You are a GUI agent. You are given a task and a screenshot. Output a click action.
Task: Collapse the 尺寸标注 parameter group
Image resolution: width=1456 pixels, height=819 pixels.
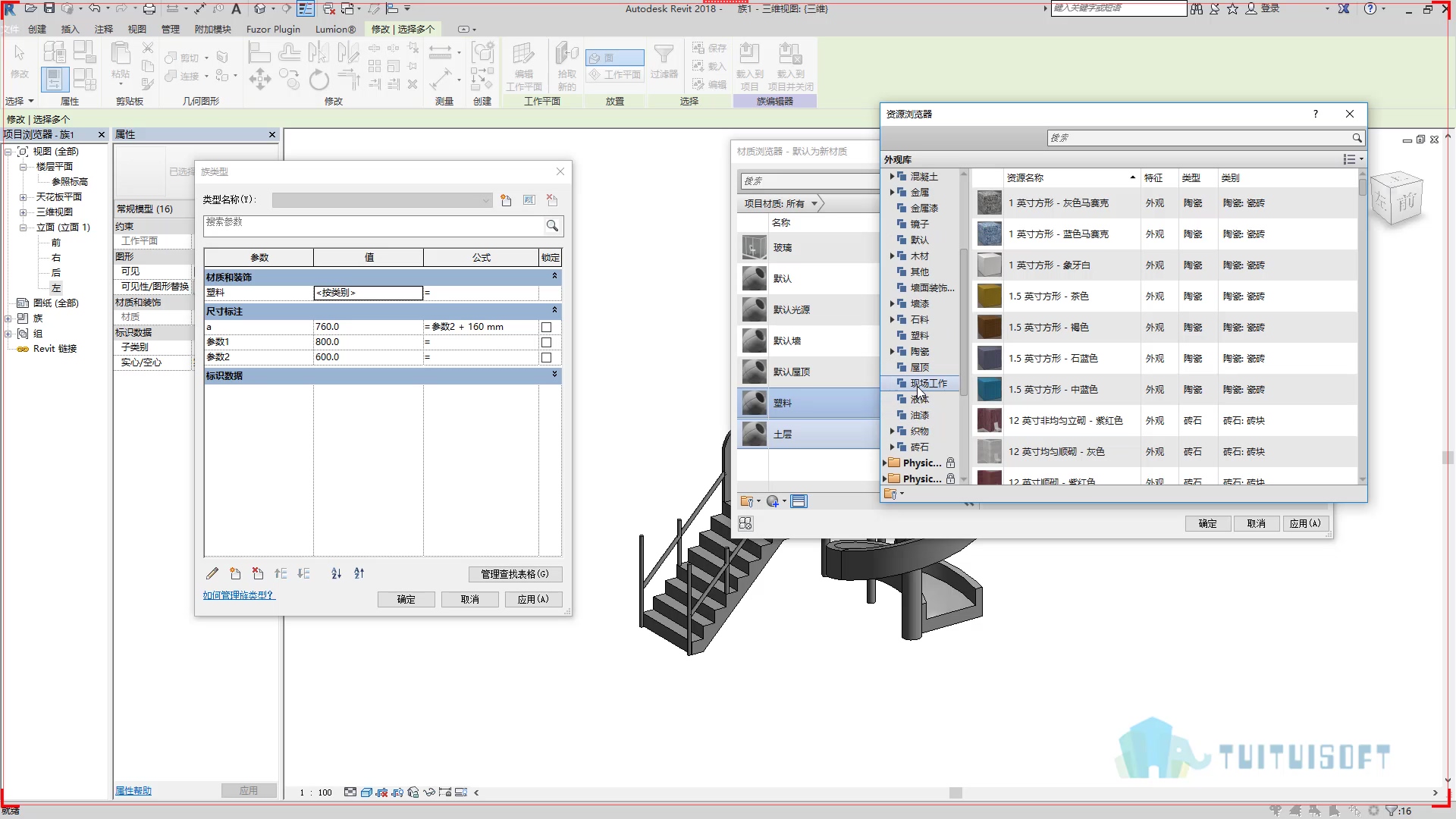click(x=554, y=310)
